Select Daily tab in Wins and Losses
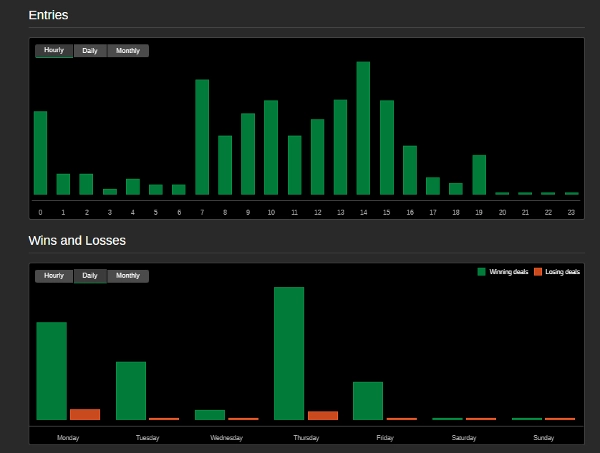 click(90, 276)
